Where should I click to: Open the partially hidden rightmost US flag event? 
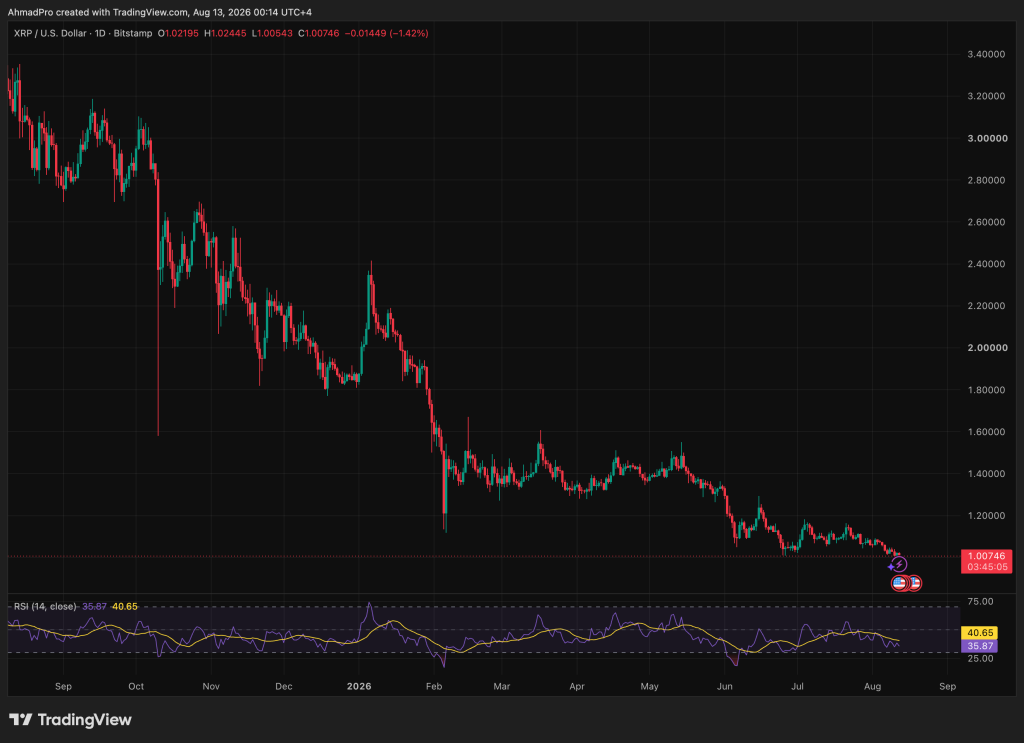point(916,583)
